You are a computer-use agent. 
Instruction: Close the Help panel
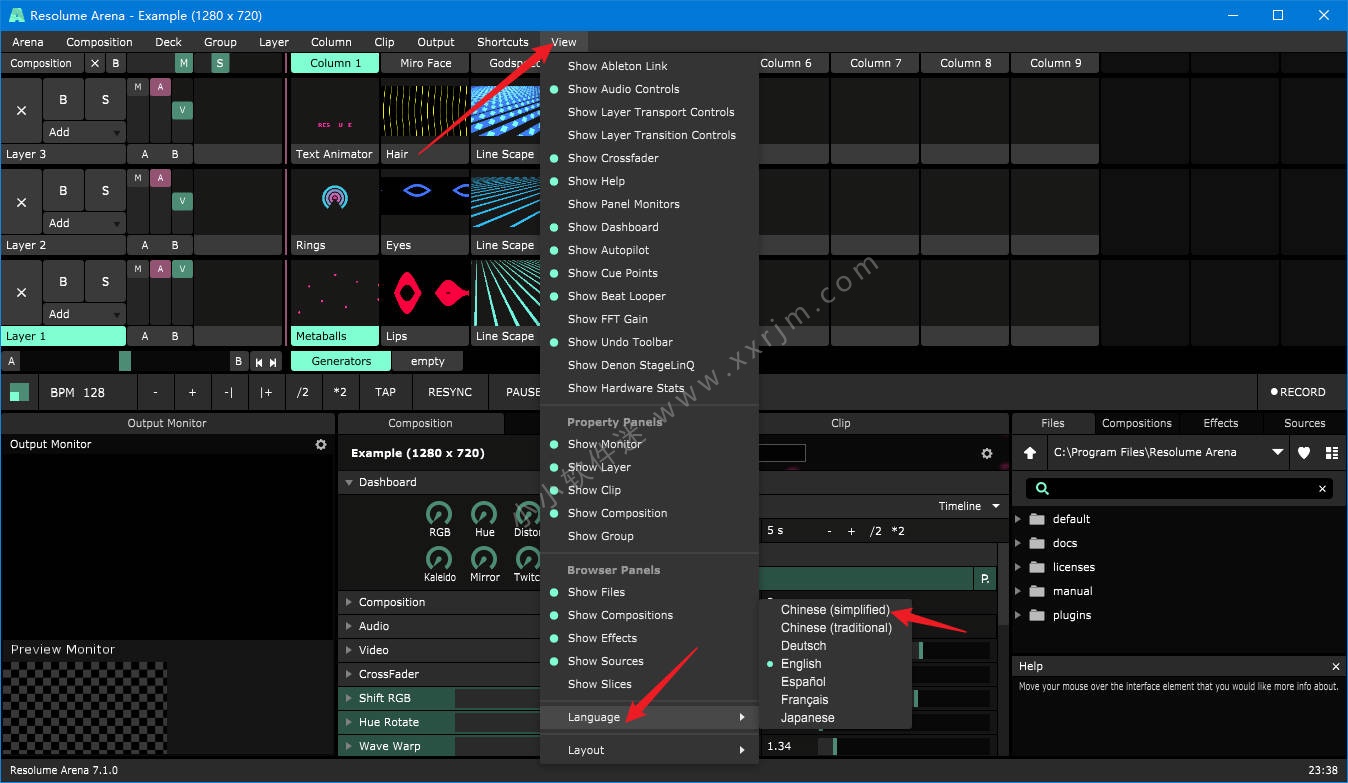1336,666
